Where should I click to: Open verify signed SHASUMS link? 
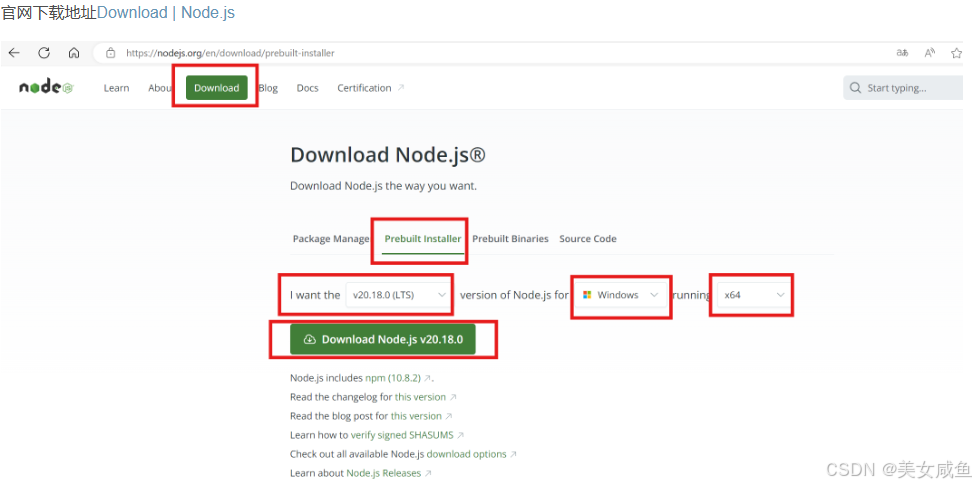coord(407,435)
